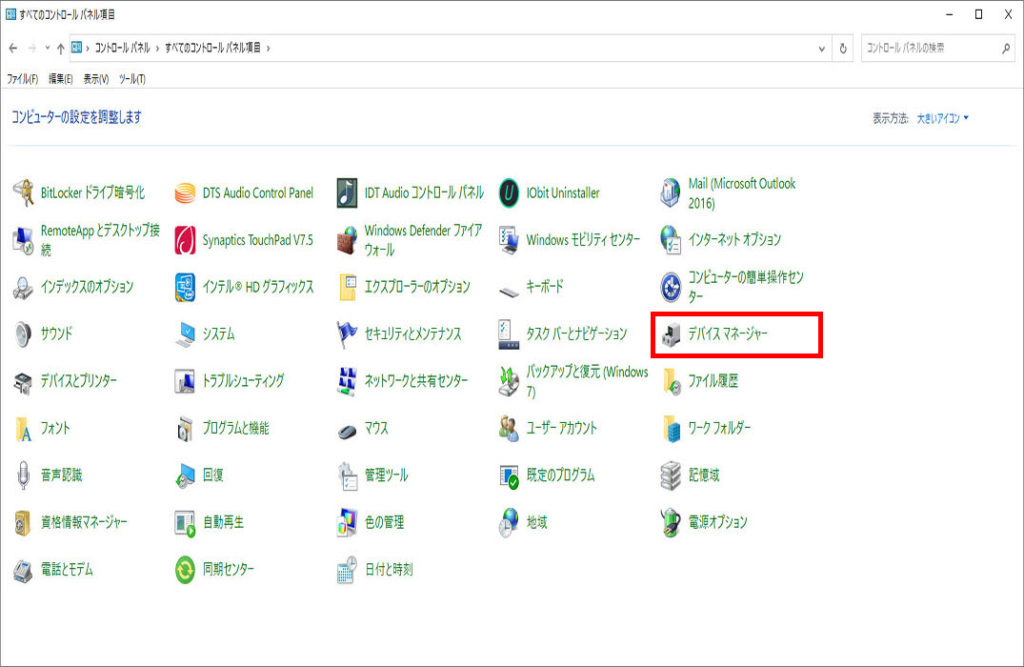The height and width of the screenshot is (667, 1024).
Task: Click the コントロール パネルの検索 search box
Action: click(x=930, y=48)
